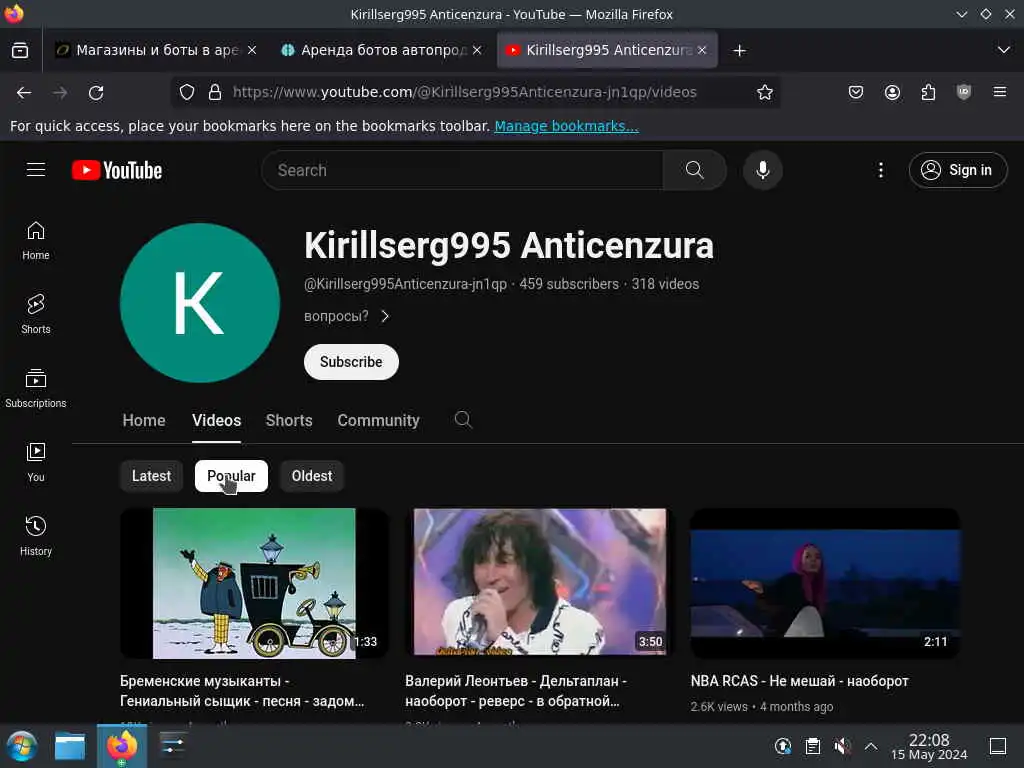Subscribe to Kirillserg995 Anticenzura channel
The image size is (1024, 768).
pos(351,362)
